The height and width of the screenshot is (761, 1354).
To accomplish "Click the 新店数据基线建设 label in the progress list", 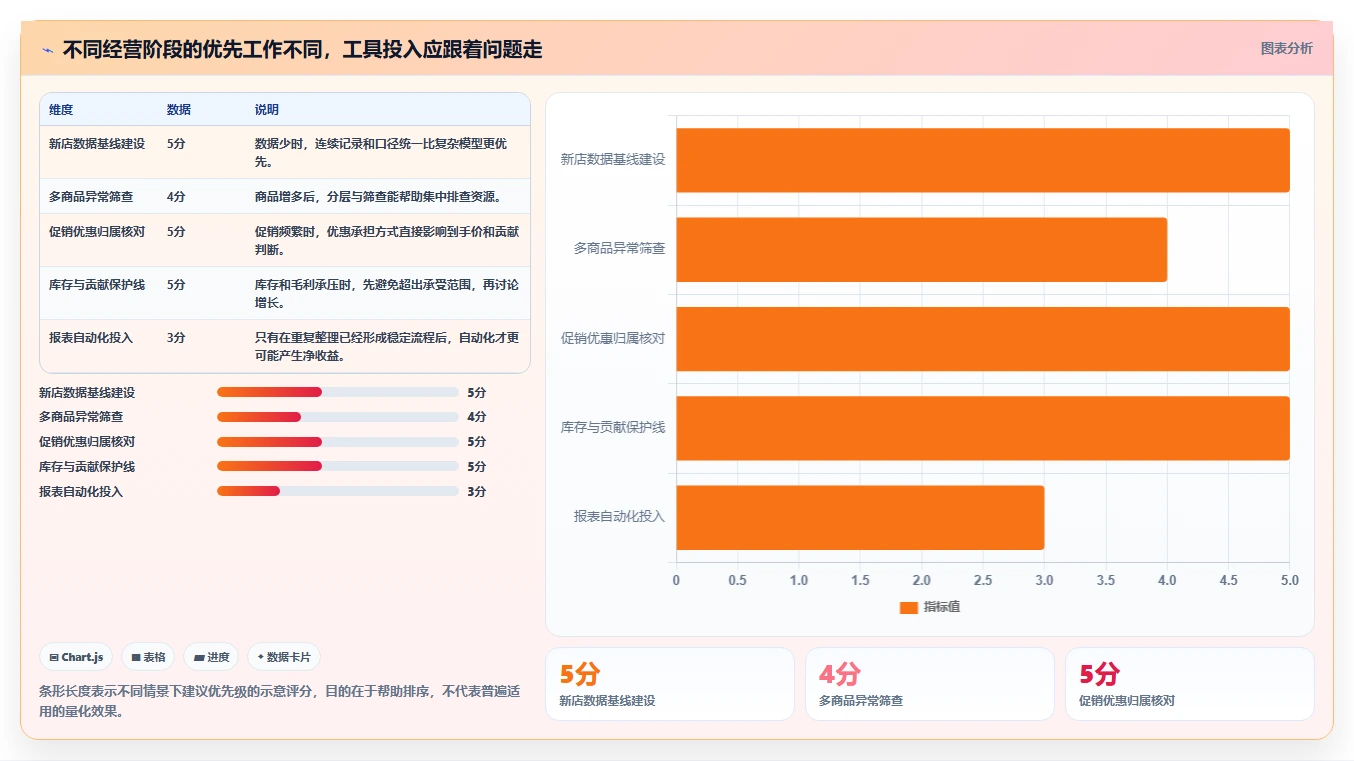I will coord(87,392).
